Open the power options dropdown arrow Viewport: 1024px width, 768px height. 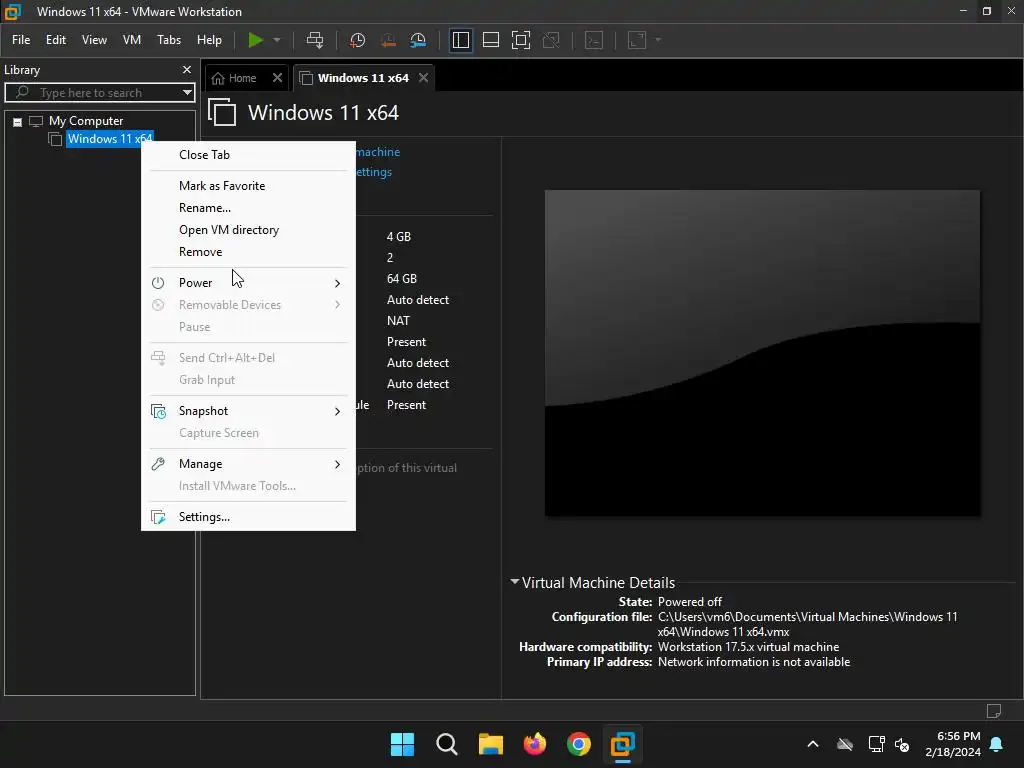pos(277,40)
